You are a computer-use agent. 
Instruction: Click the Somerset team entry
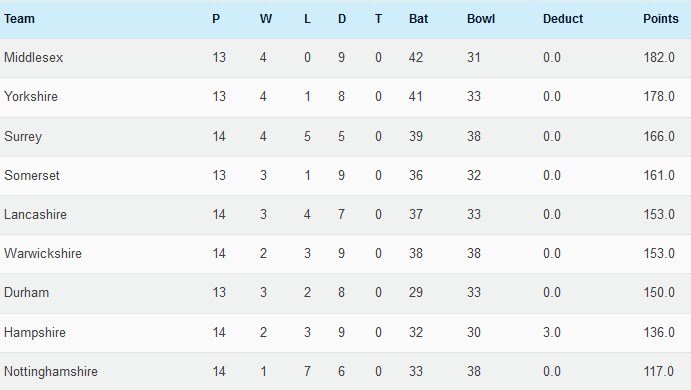click(x=32, y=175)
